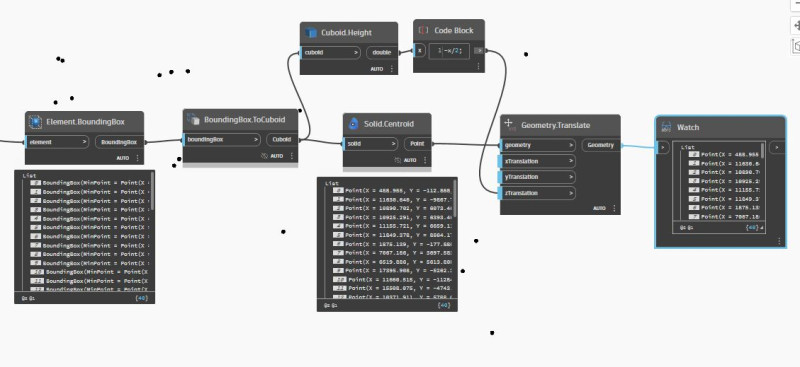Click the Solid.Centroid node icon
This screenshot has width=800, height=367.
(353, 124)
